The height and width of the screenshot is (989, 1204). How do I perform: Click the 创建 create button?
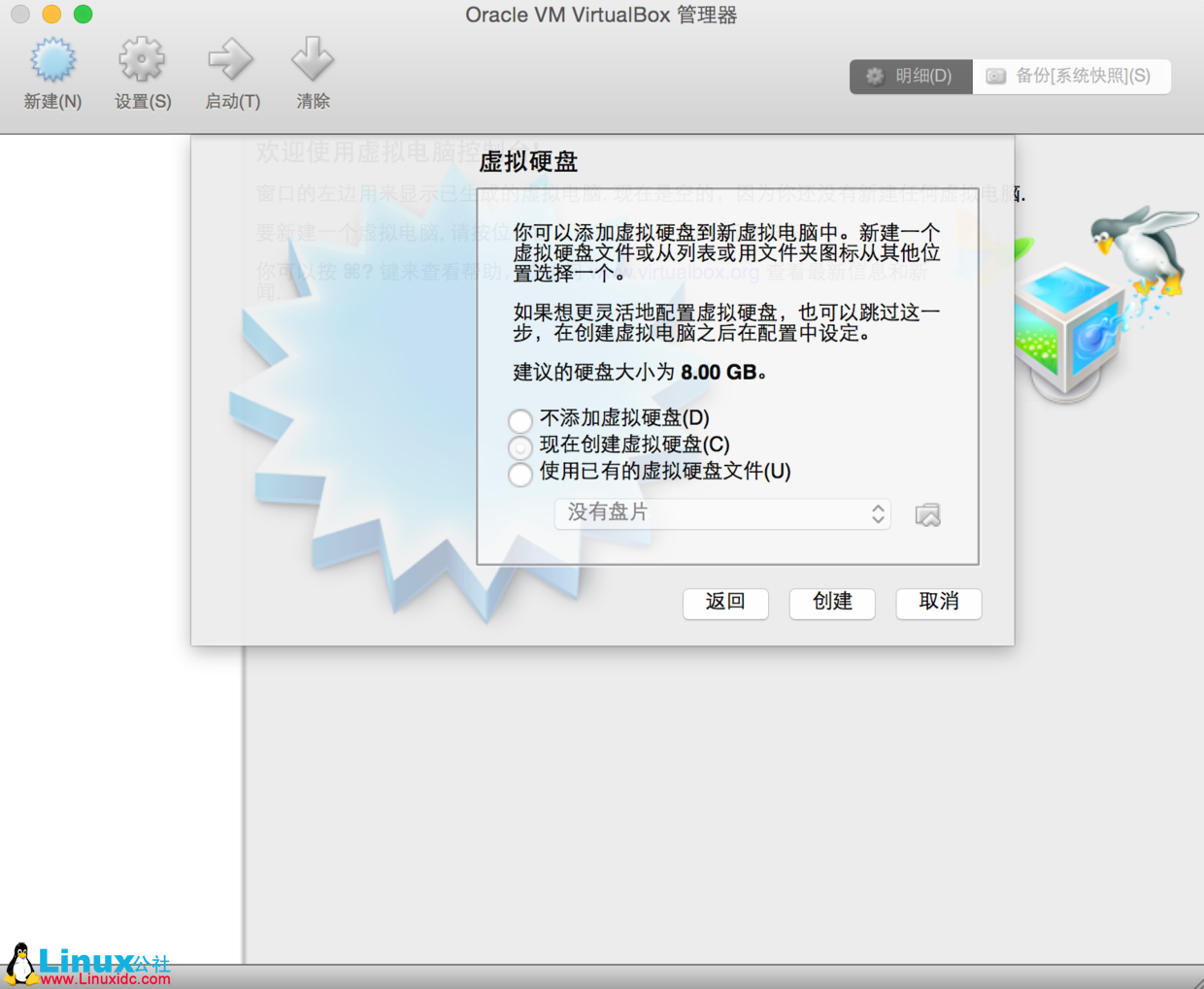(832, 603)
